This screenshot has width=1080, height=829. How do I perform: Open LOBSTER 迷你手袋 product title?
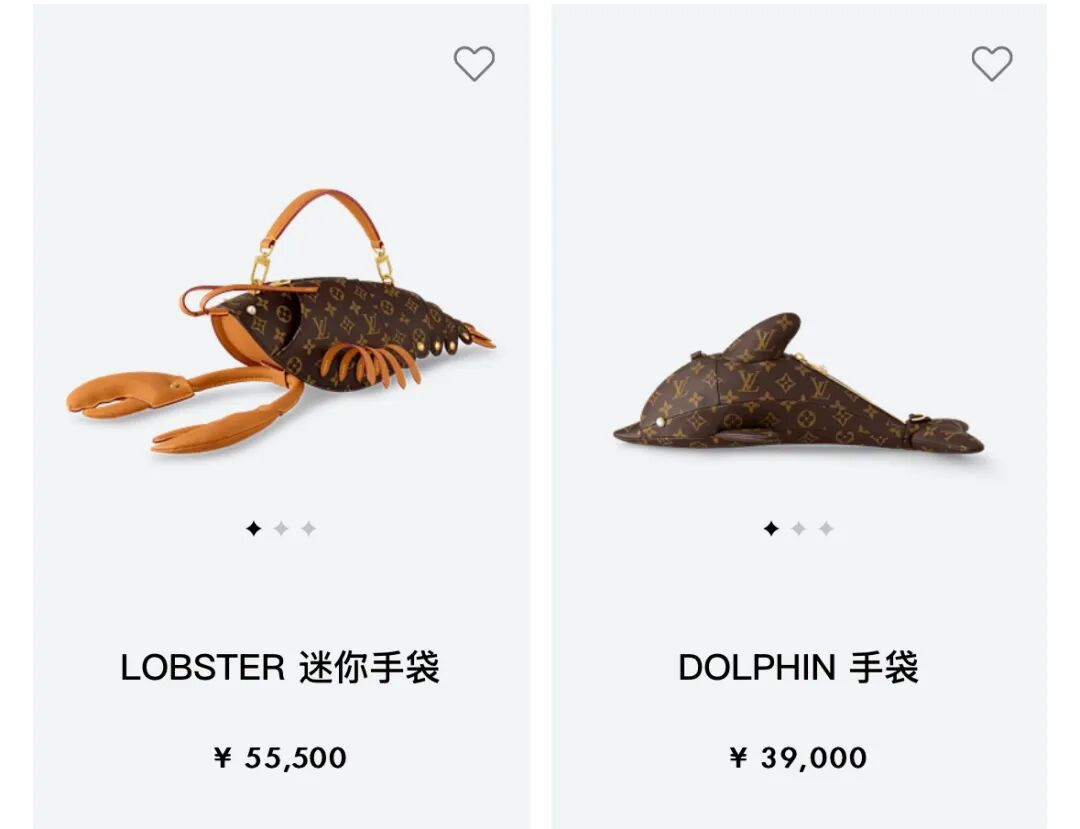click(x=280, y=668)
